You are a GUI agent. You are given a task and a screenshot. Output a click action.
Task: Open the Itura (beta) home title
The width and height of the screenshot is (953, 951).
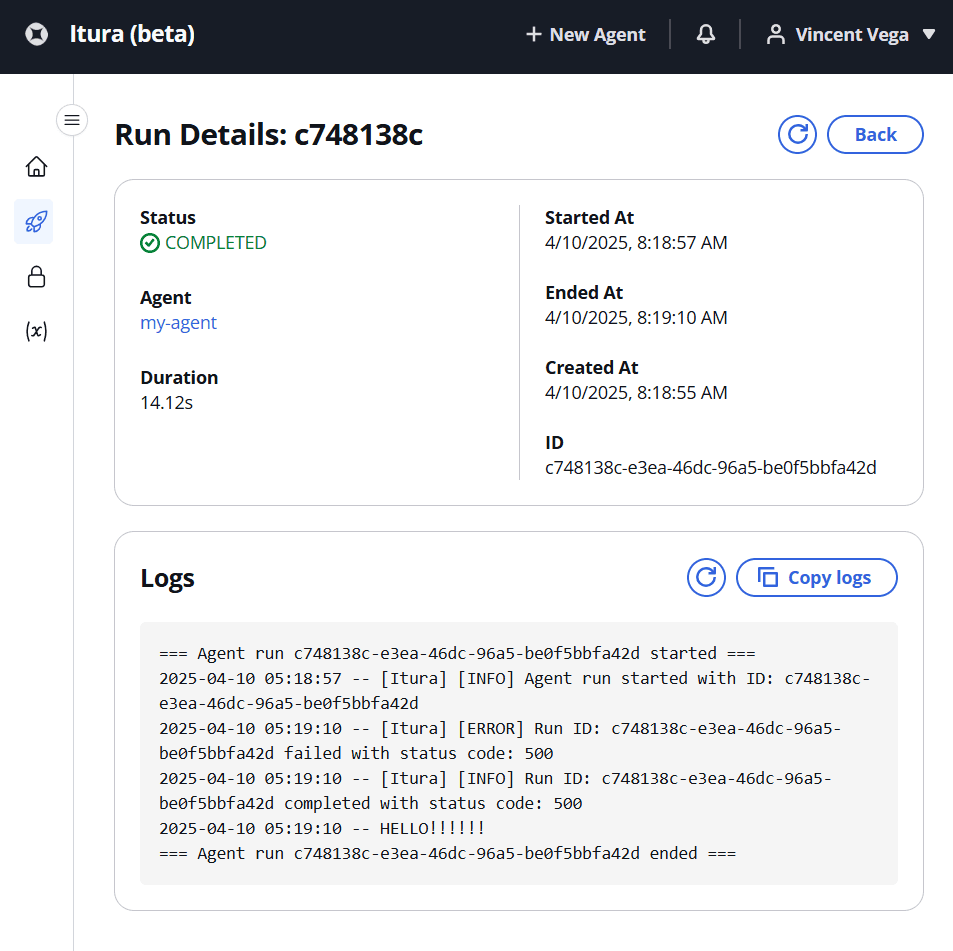tap(132, 34)
